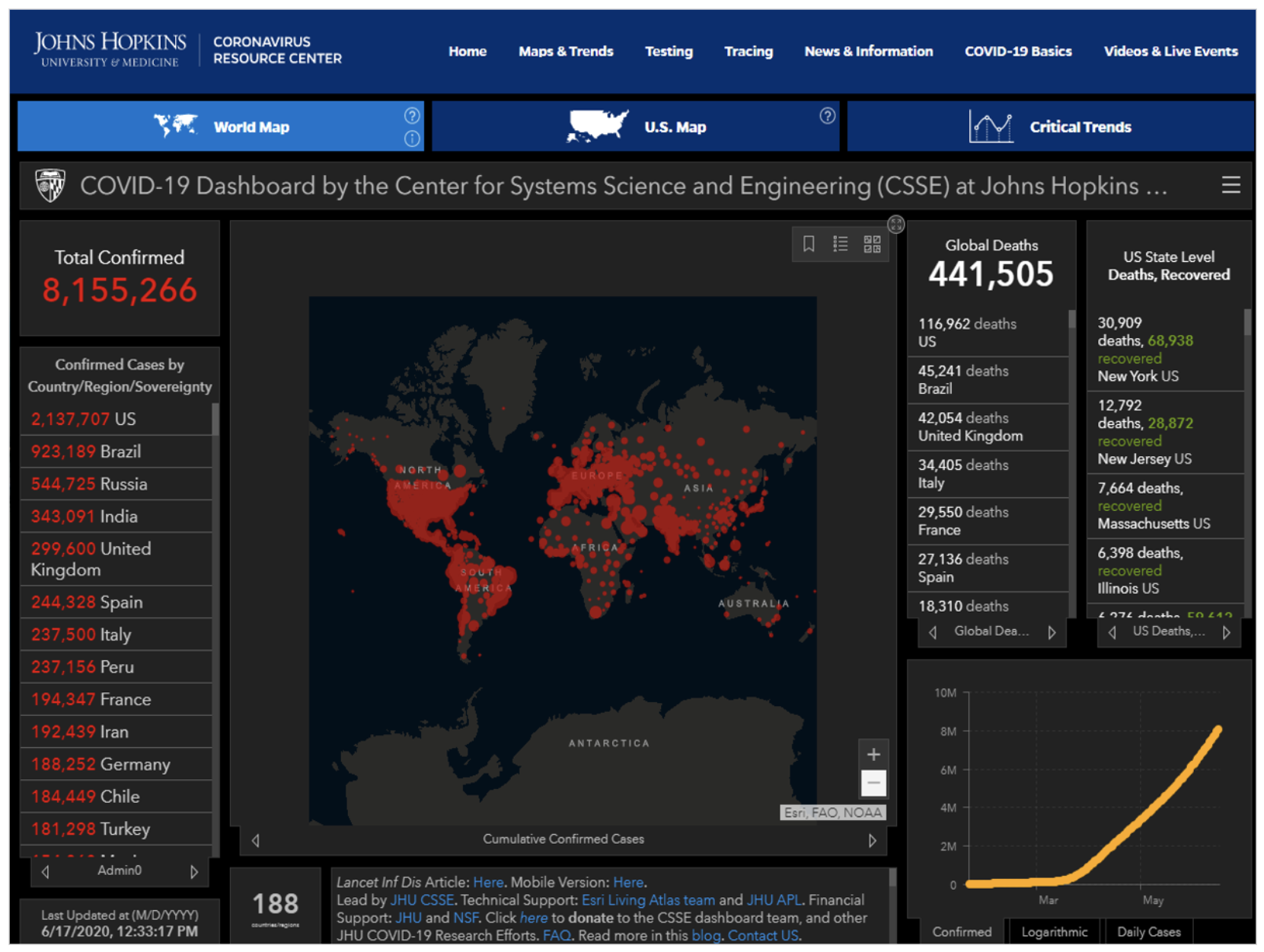The width and height of the screenshot is (1264, 952).
Task: Go to previous US Deaths panel page
Action: [1112, 632]
